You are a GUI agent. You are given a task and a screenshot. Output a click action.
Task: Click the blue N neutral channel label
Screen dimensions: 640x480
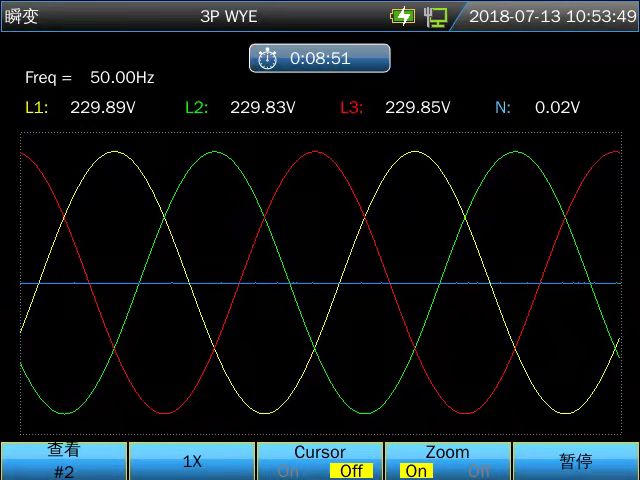pos(503,107)
